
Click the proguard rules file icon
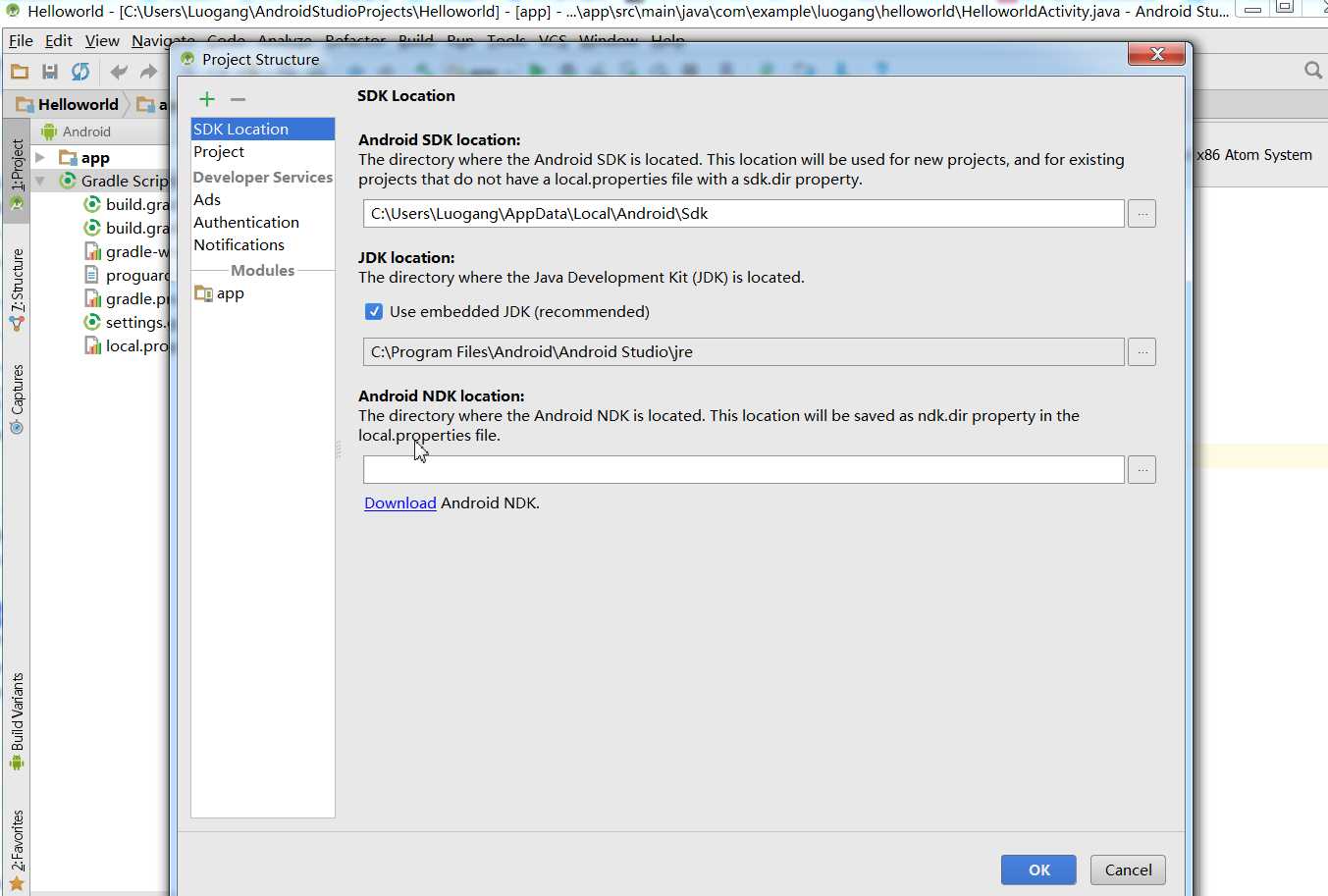tap(92, 275)
